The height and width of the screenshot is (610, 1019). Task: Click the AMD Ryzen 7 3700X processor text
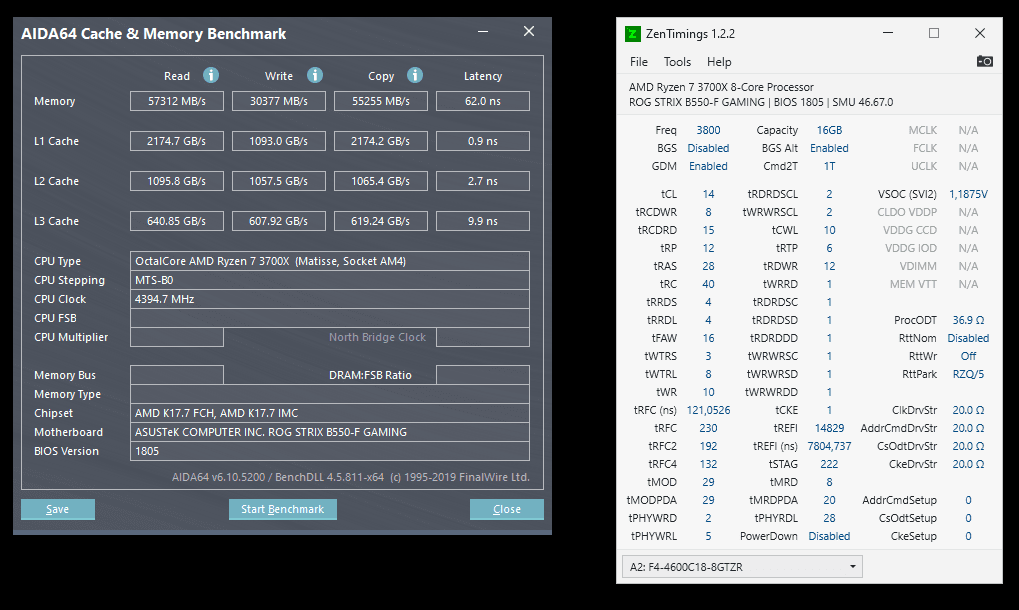721,87
